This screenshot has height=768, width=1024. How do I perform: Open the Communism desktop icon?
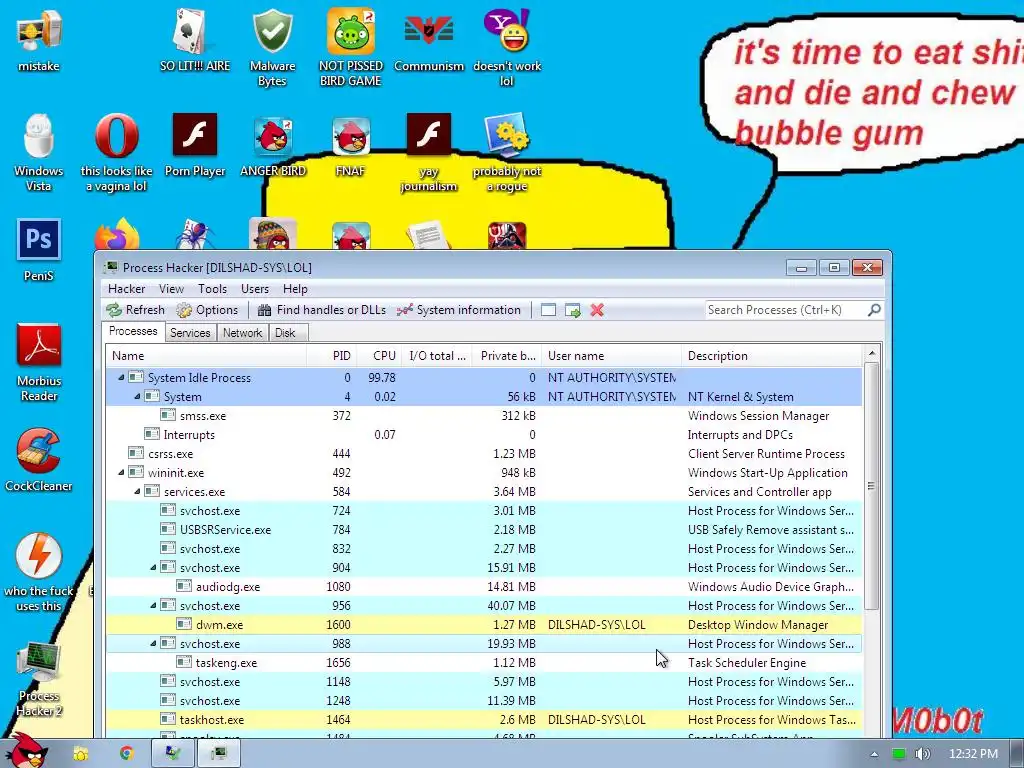point(429,39)
